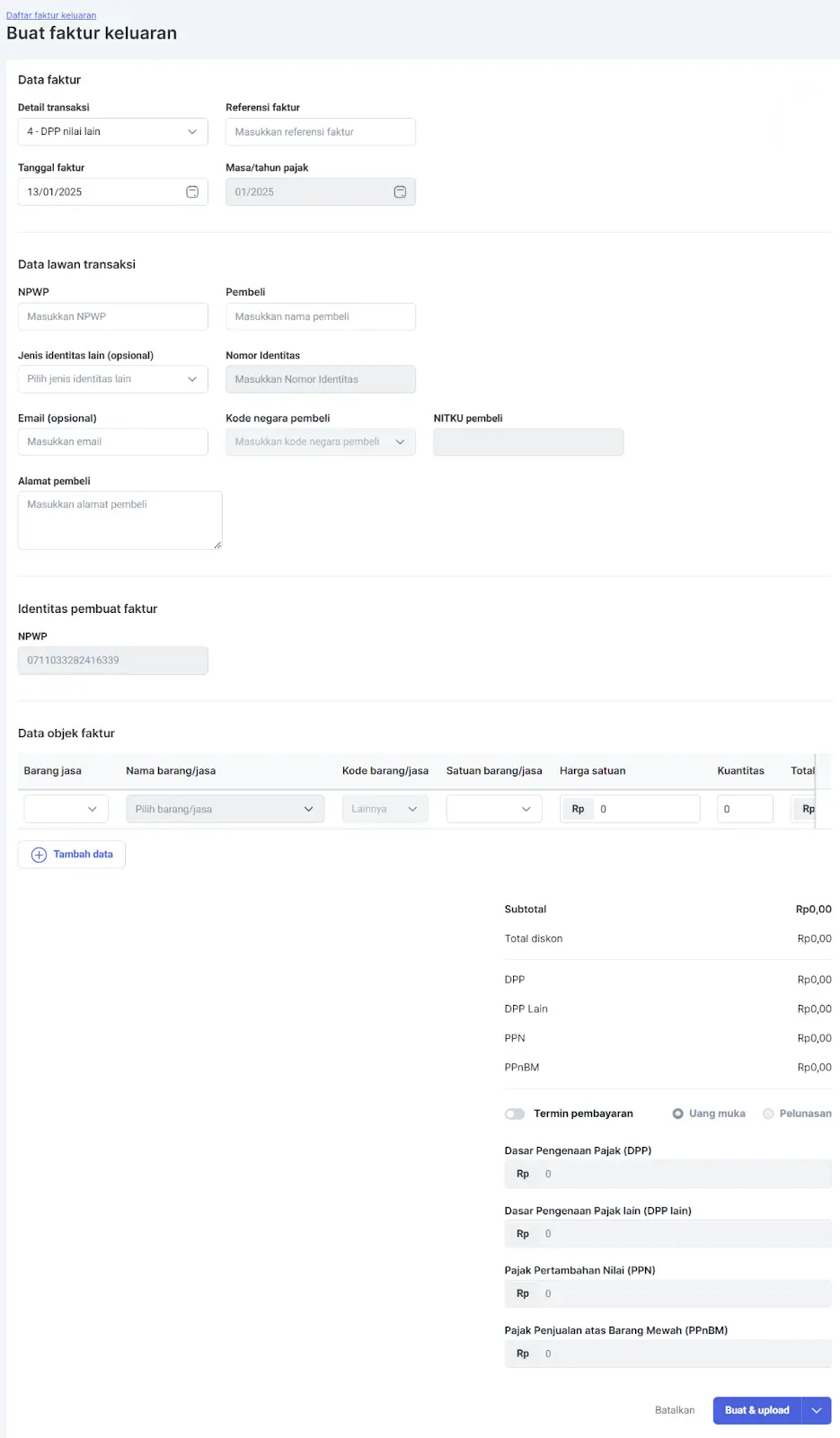
Task: Click the DPP lain amount field
Action: [x=668, y=1234]
